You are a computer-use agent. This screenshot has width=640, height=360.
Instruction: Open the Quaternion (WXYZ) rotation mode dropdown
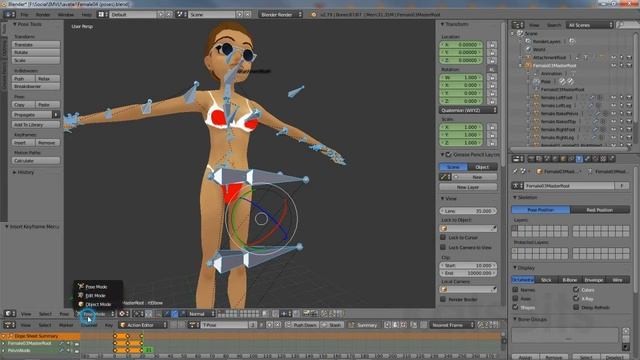pos(468,110)
